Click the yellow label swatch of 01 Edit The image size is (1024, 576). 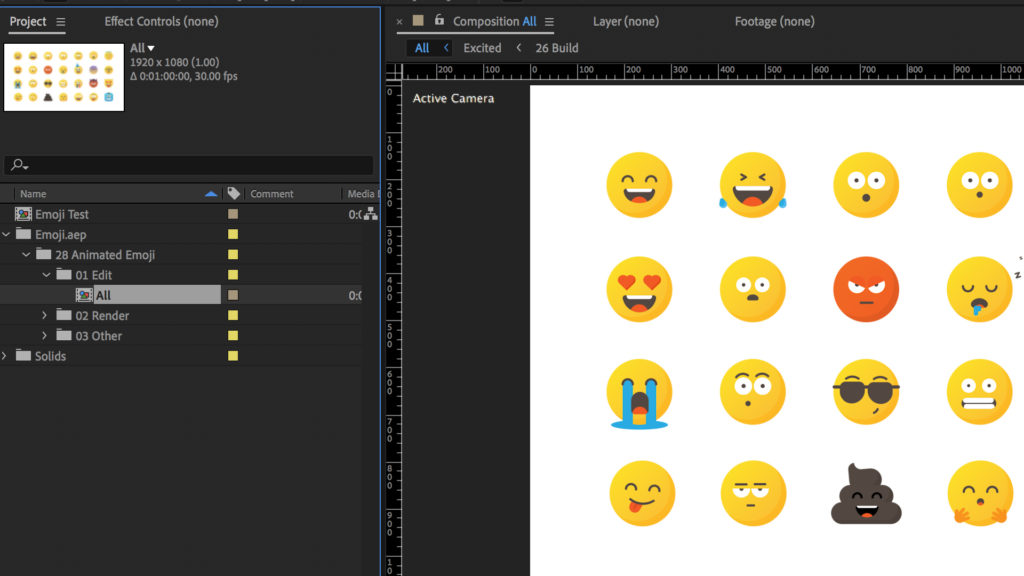pos(233,275)
